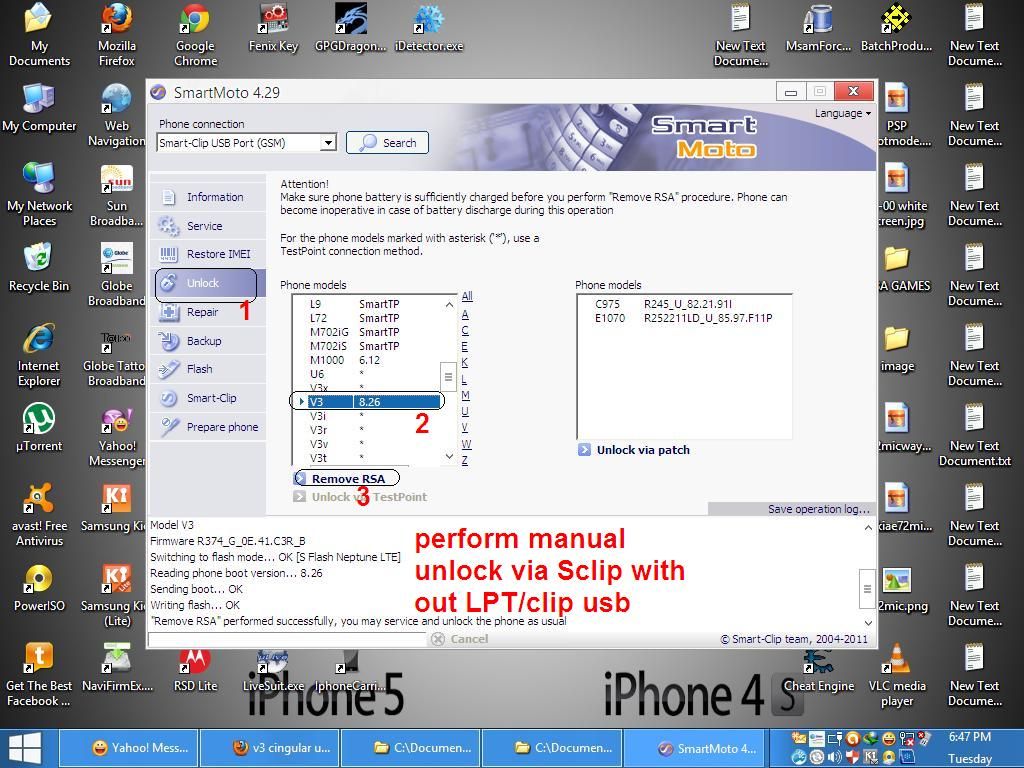Click the VLC media player icon
This screenshot has width=1024, height=768.
(897, 676)
